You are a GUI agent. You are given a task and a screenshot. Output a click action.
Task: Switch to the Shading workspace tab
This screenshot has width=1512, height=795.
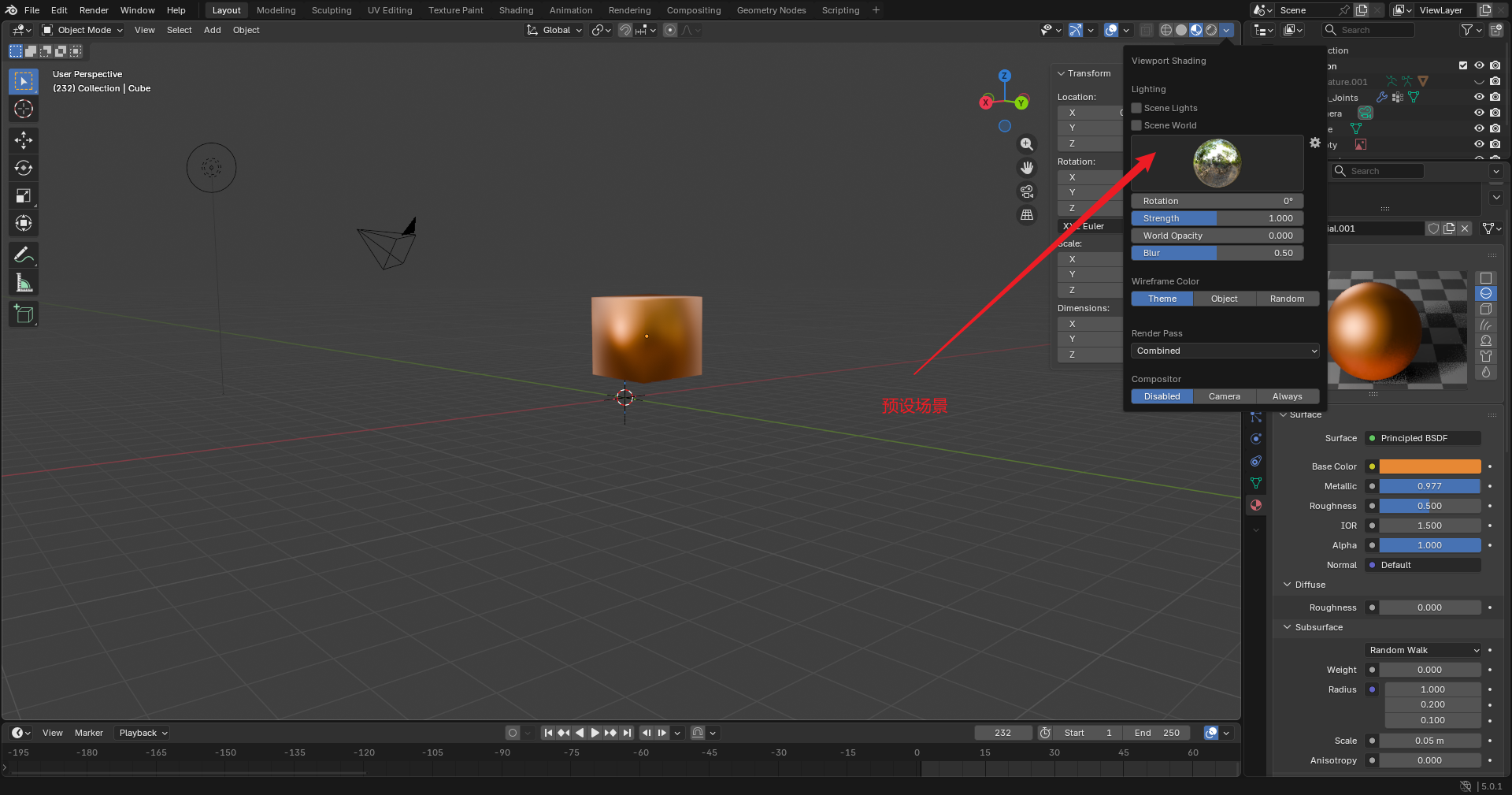click(516, 10)
